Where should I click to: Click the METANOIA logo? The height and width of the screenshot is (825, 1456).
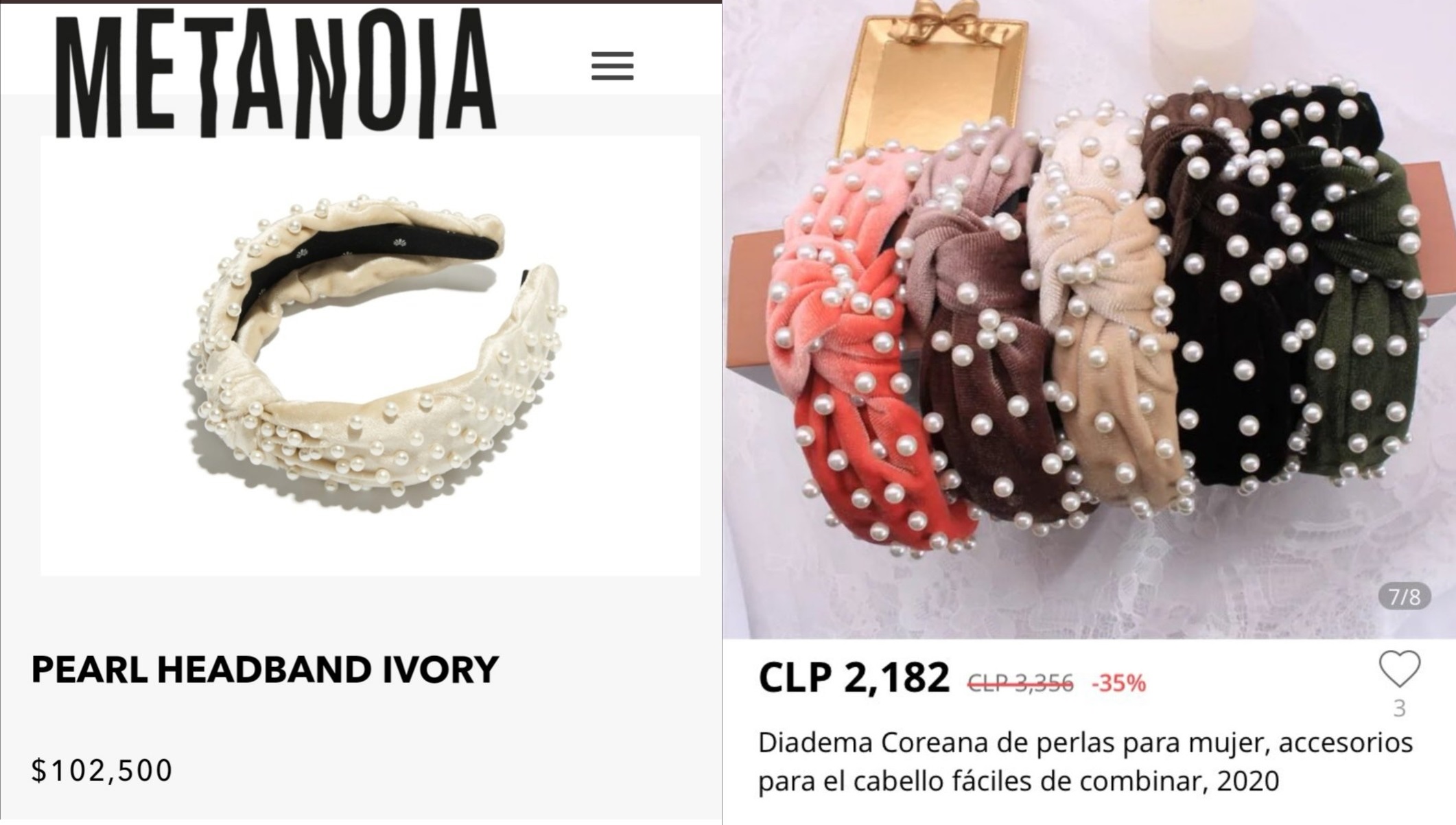point(275,73)
